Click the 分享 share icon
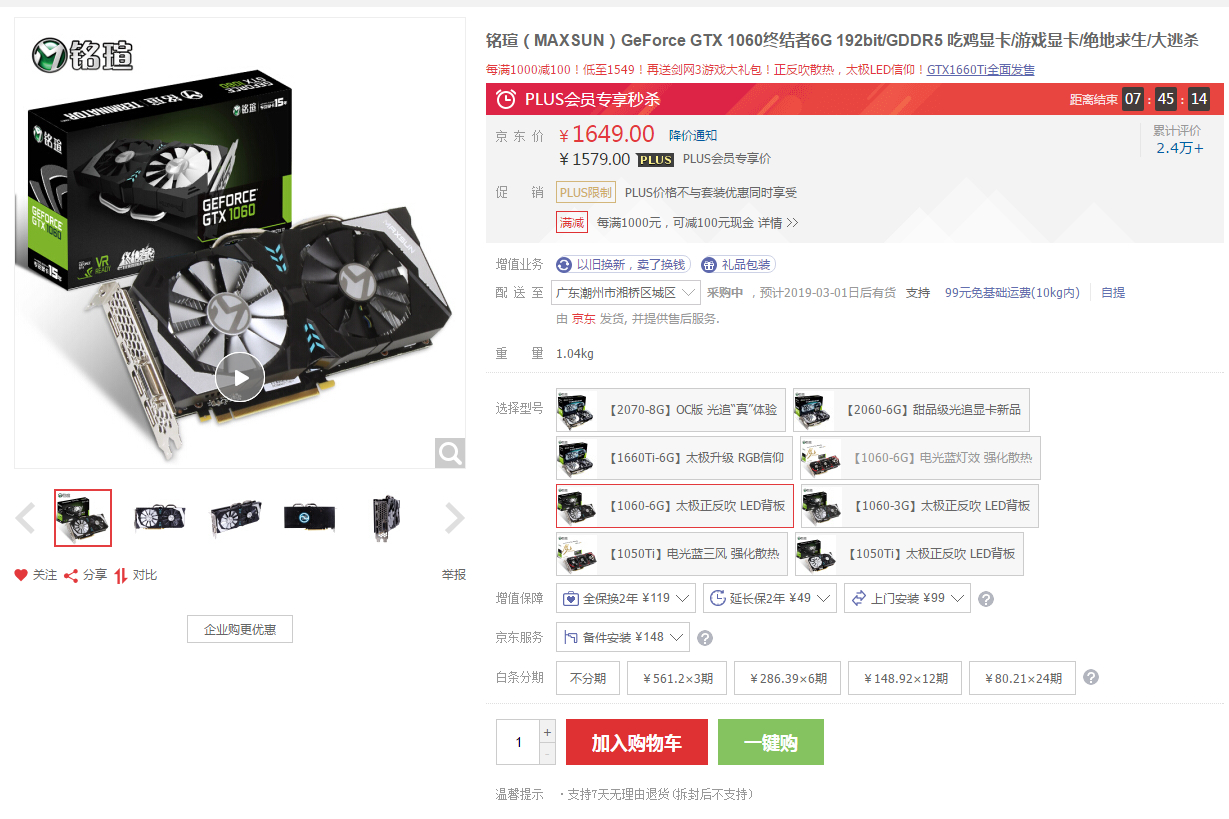 (x=71, y=575)
